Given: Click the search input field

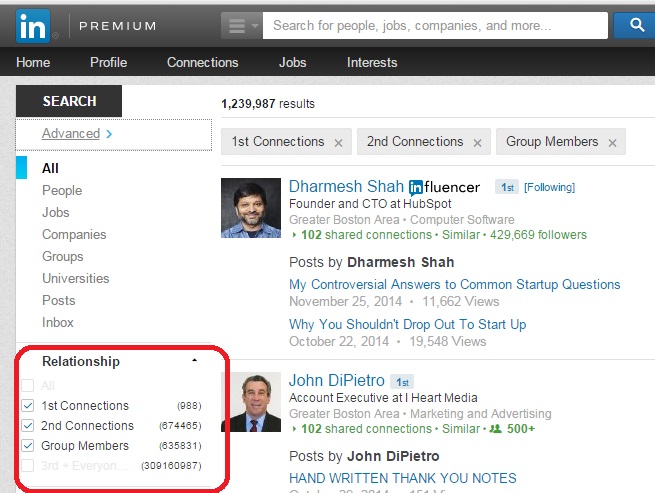Looking at the screenshot, I should [x=430, y=25].
